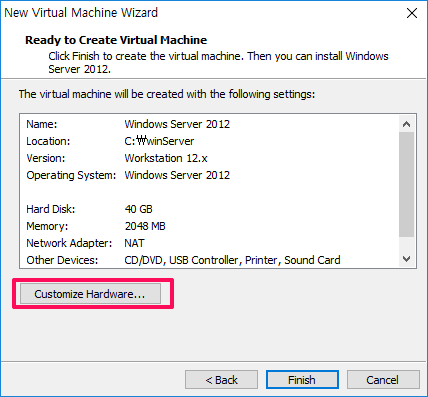Select the Network Adapter value 'NAT'
428x397 pixels.
pos(134,243)
